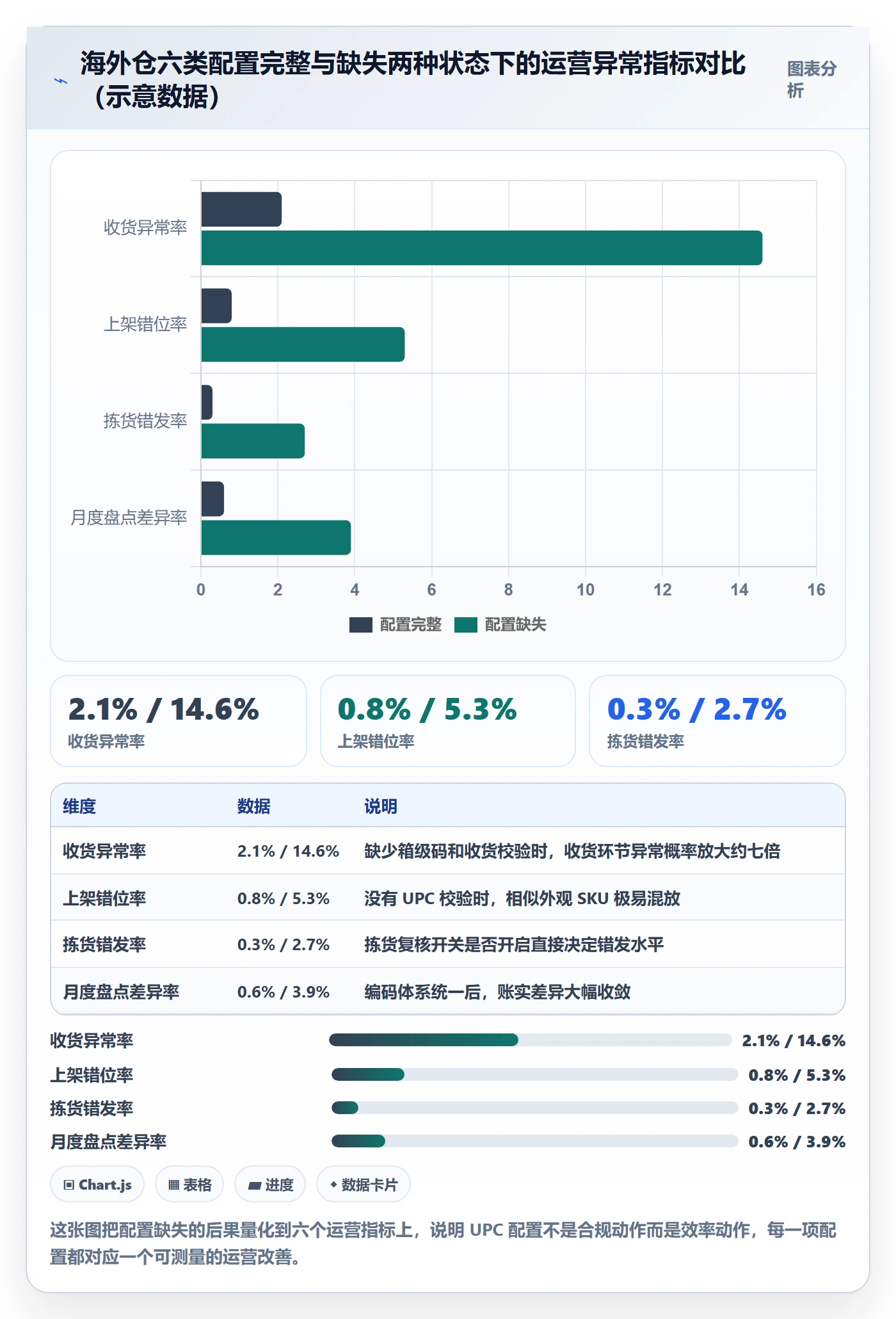Click the teal 月度盘点差异率 chart bar

tap(276, 538)
